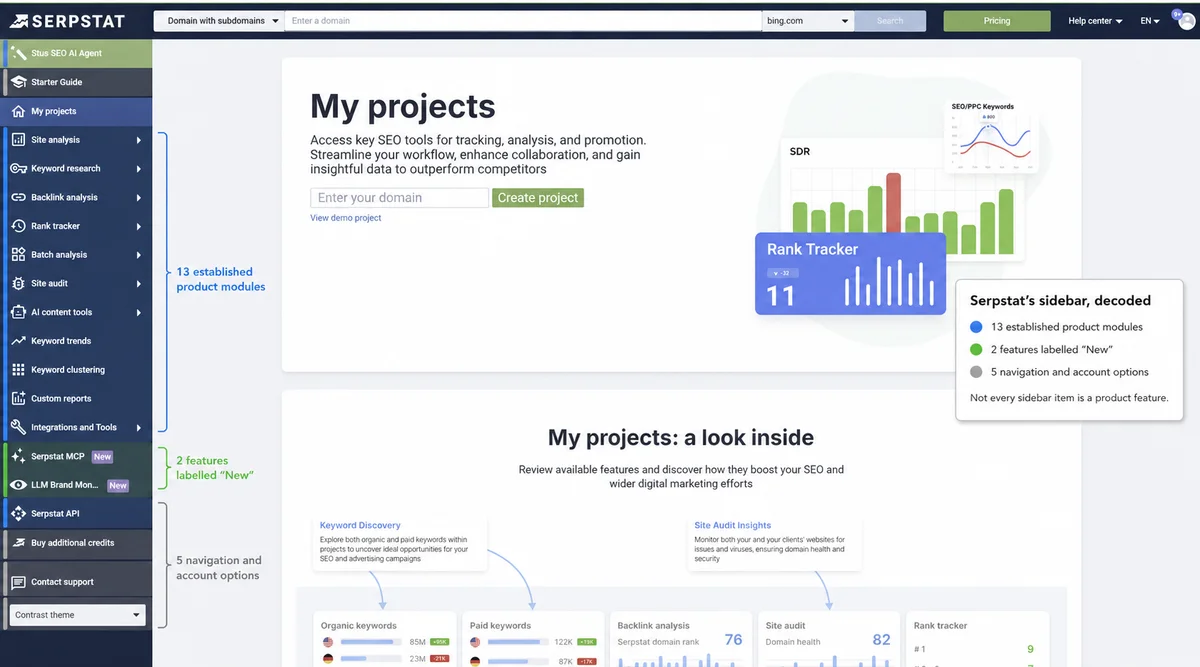Open the user account avatar
Screen dimensions: 1200x667
click(x=1186, y=21)
